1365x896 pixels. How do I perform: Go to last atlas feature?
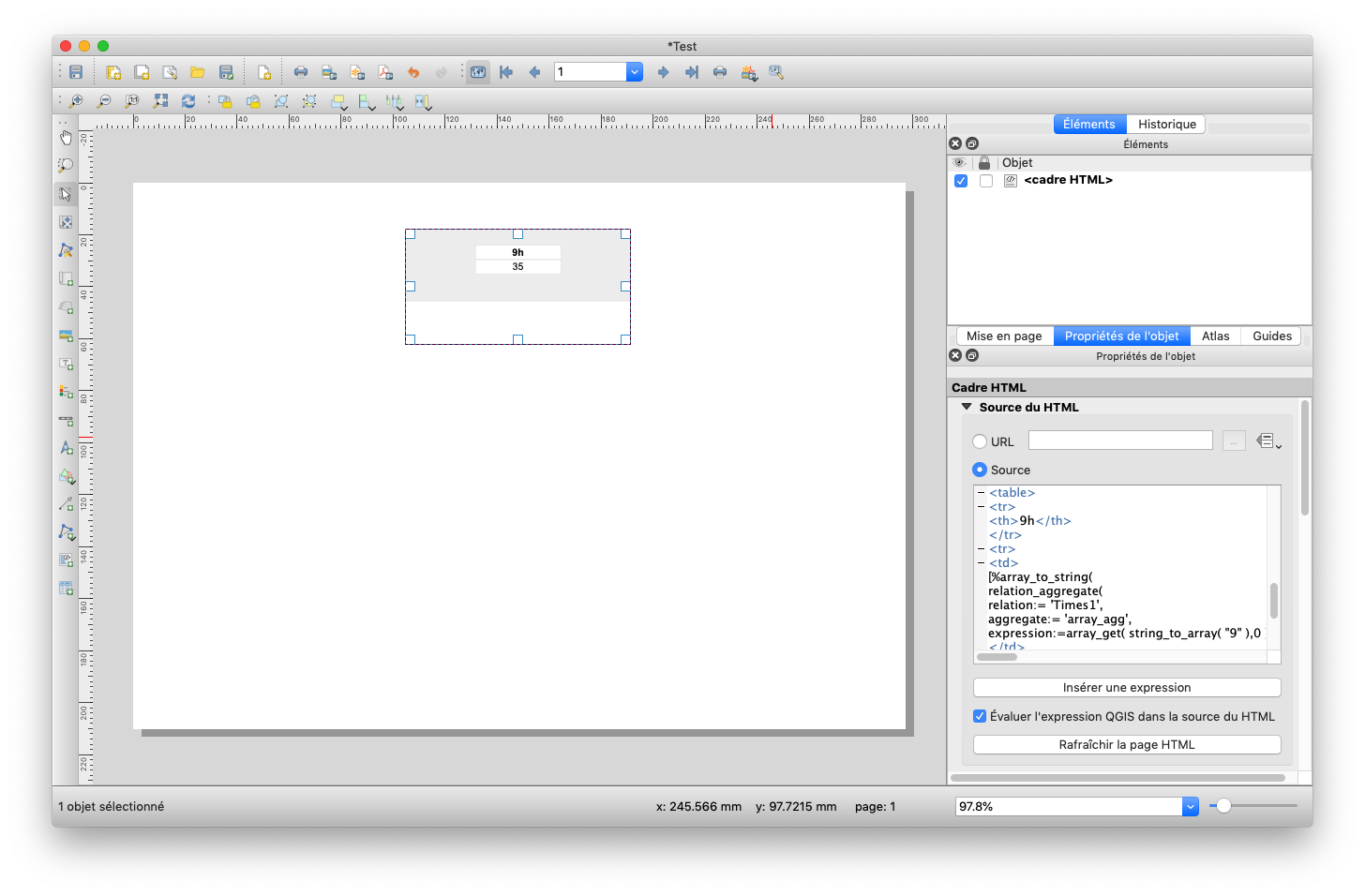pos(692,72)
